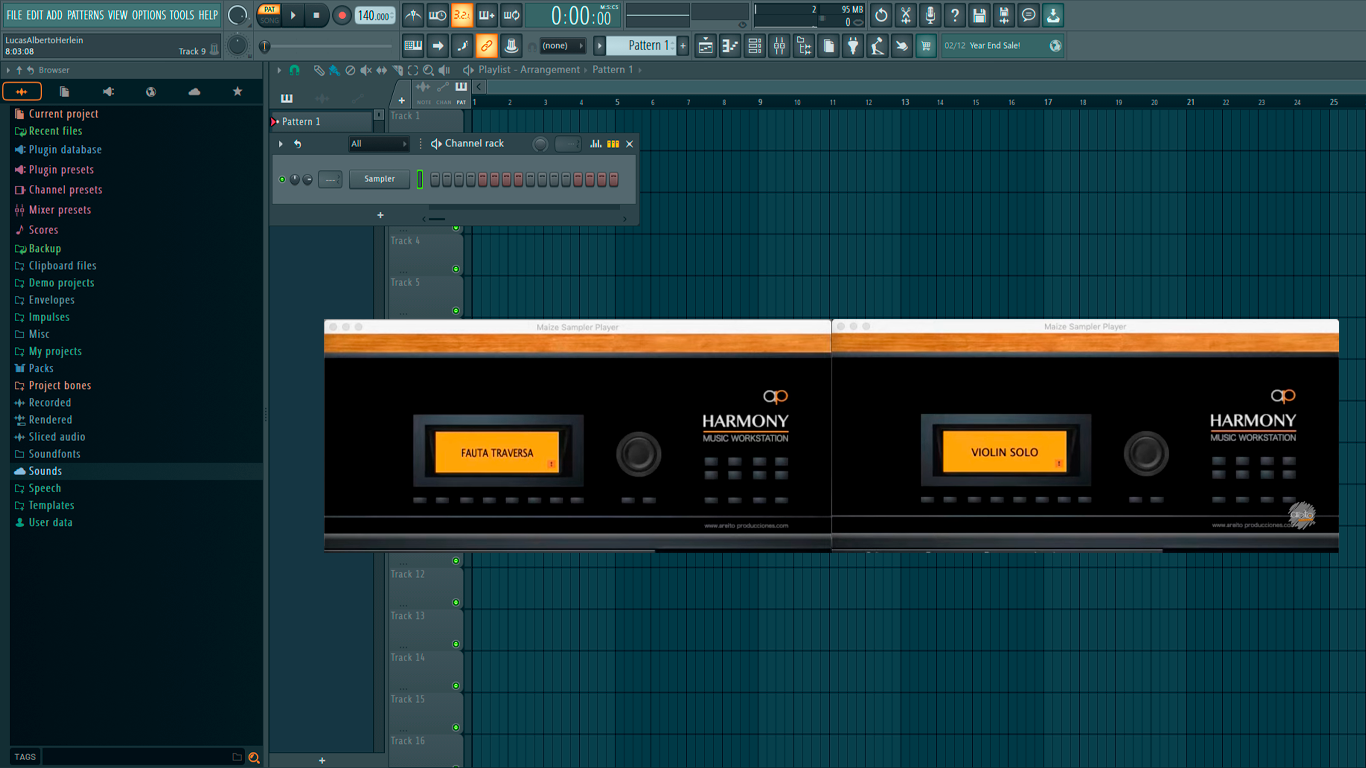This screenshot has height=768, width=1366.
Task: Mute the Sampler channel green LED
Action: (282, 179)
